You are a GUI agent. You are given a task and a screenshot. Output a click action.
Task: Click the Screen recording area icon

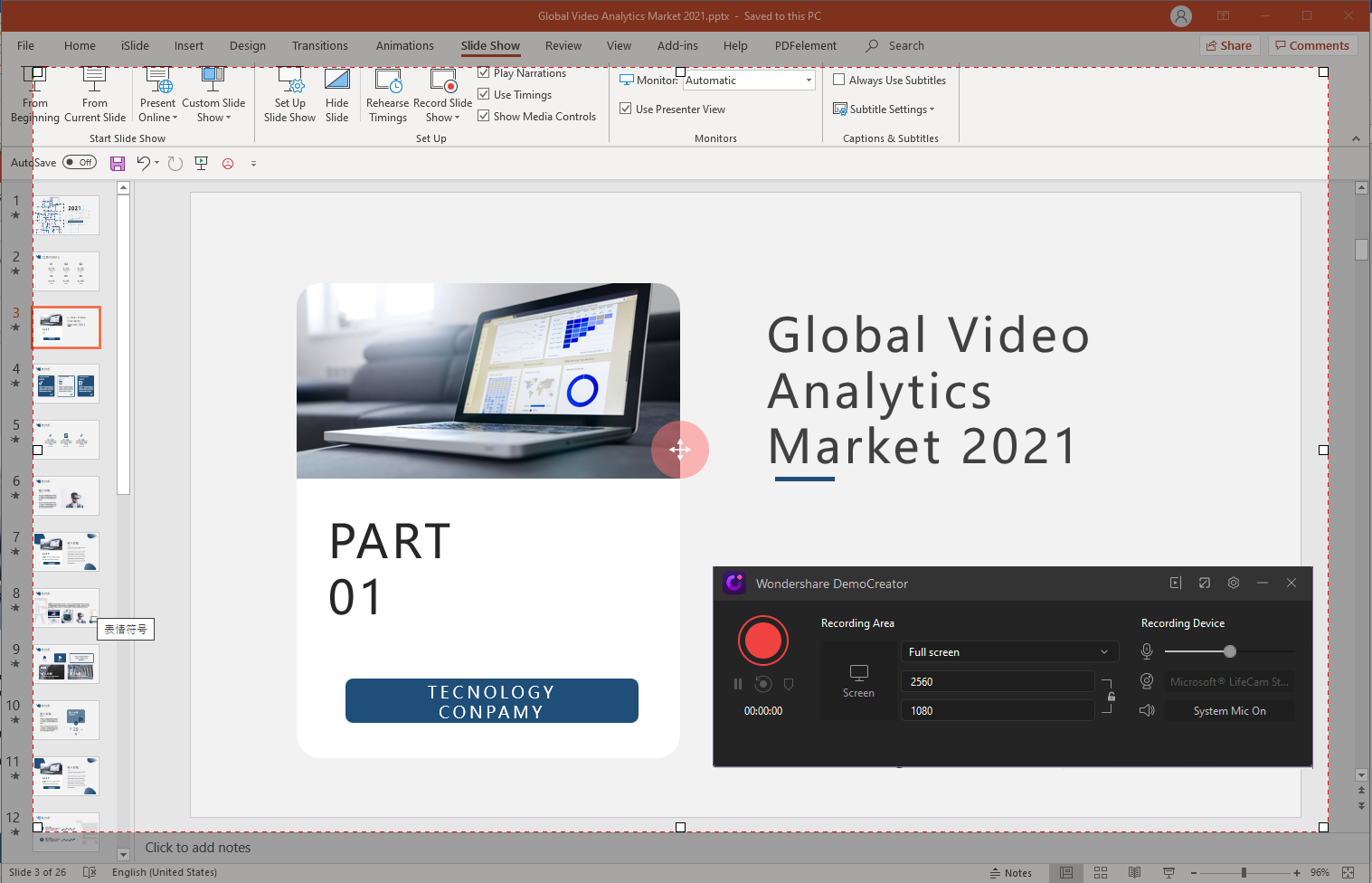pyautogui.click(x=858, y=673)
